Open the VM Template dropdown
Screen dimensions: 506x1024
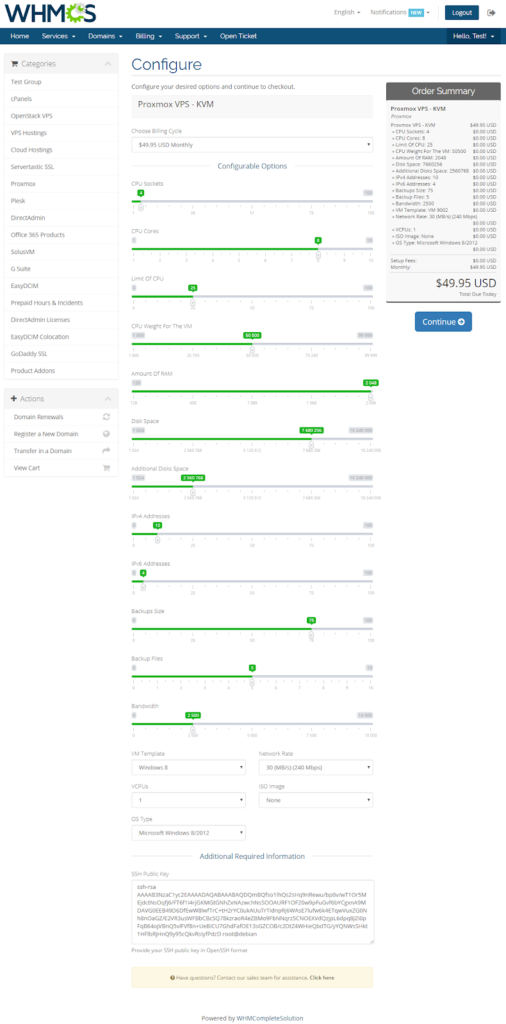coord(189,767)
